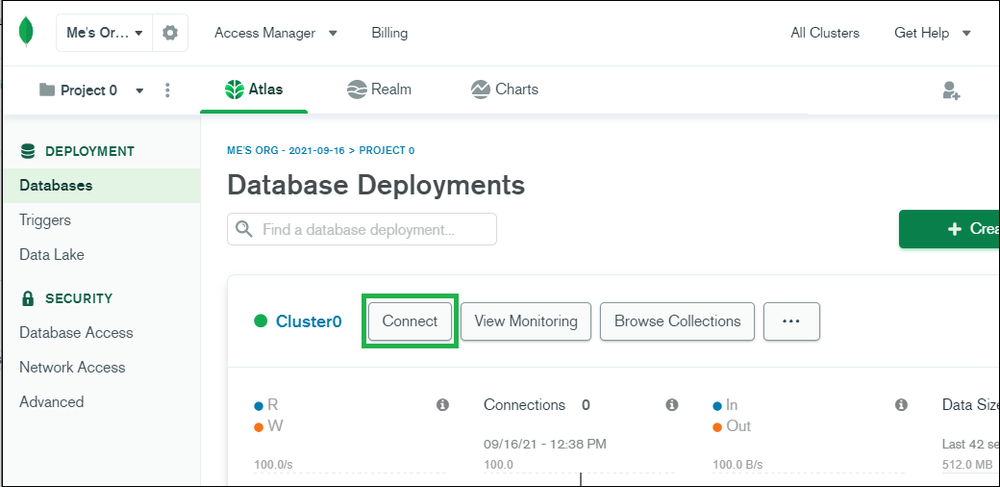Click the PROJECT 0 breadcrumb link
The image size is (1000, 487).
[387, 151]
